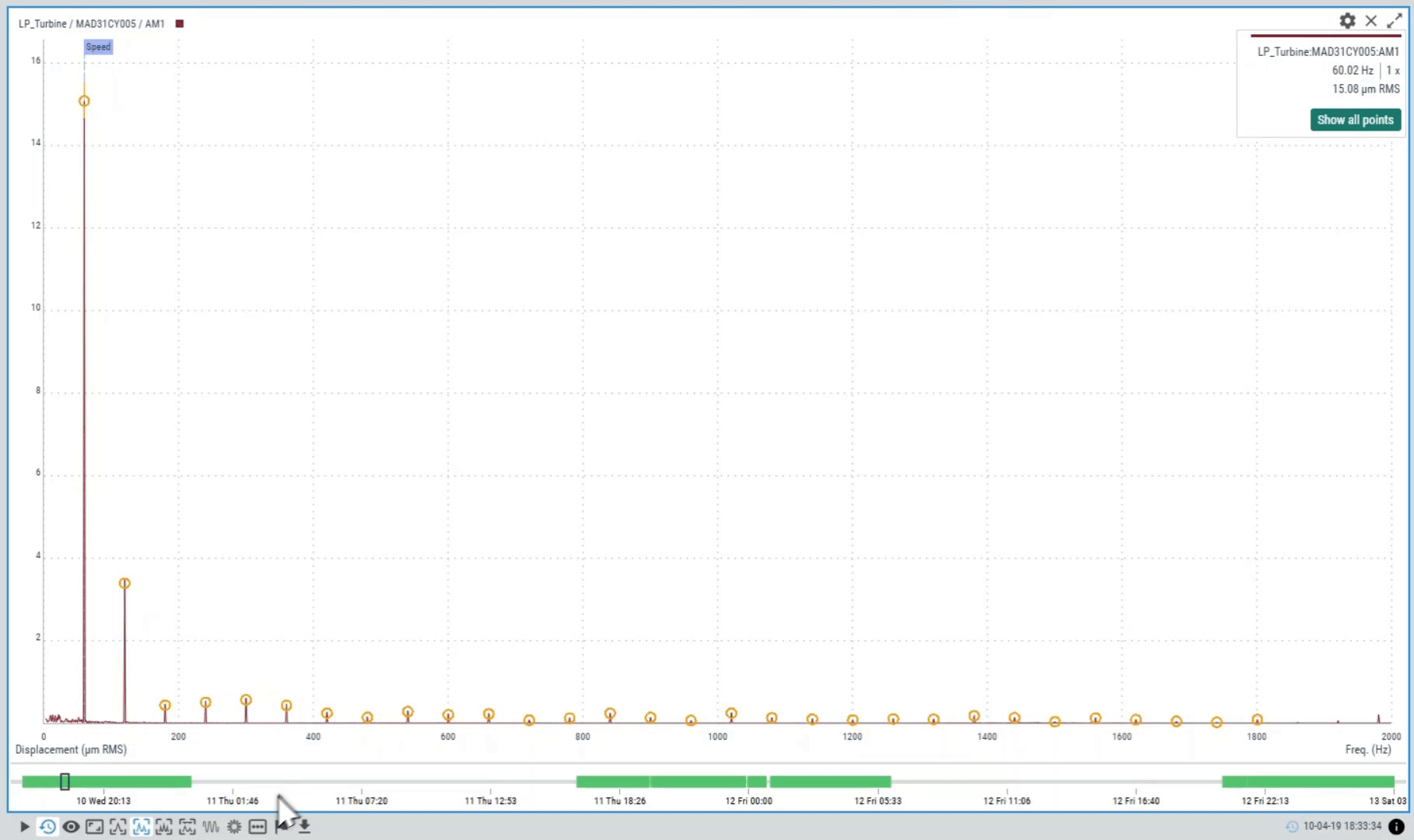1414x840 pixels.
Task: Expand the plot with diagonal arrows icon
Action: point(1394,21)
